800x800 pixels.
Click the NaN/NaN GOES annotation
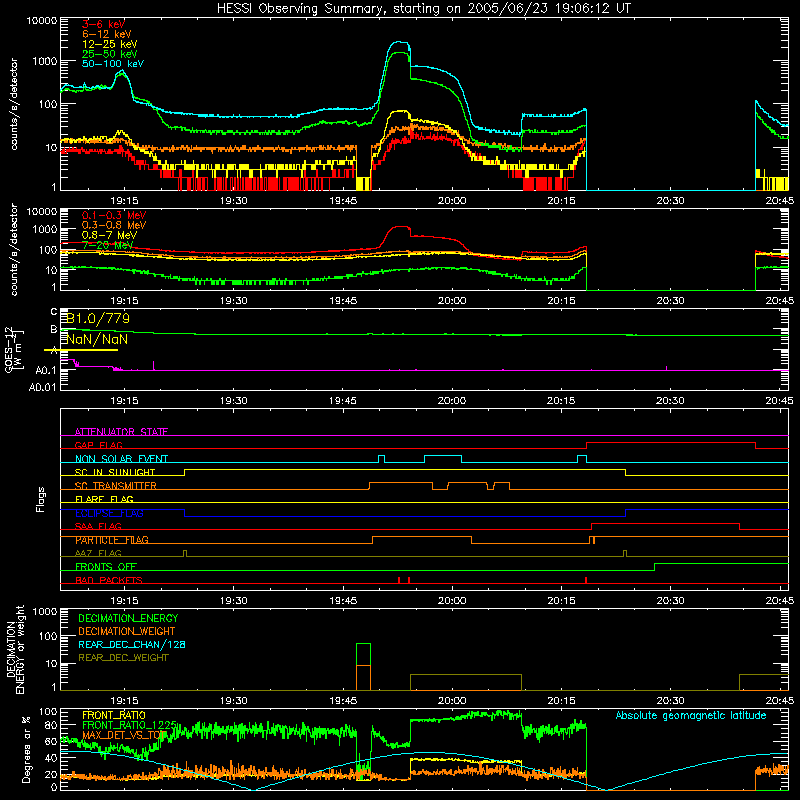[x=97, y=339]
